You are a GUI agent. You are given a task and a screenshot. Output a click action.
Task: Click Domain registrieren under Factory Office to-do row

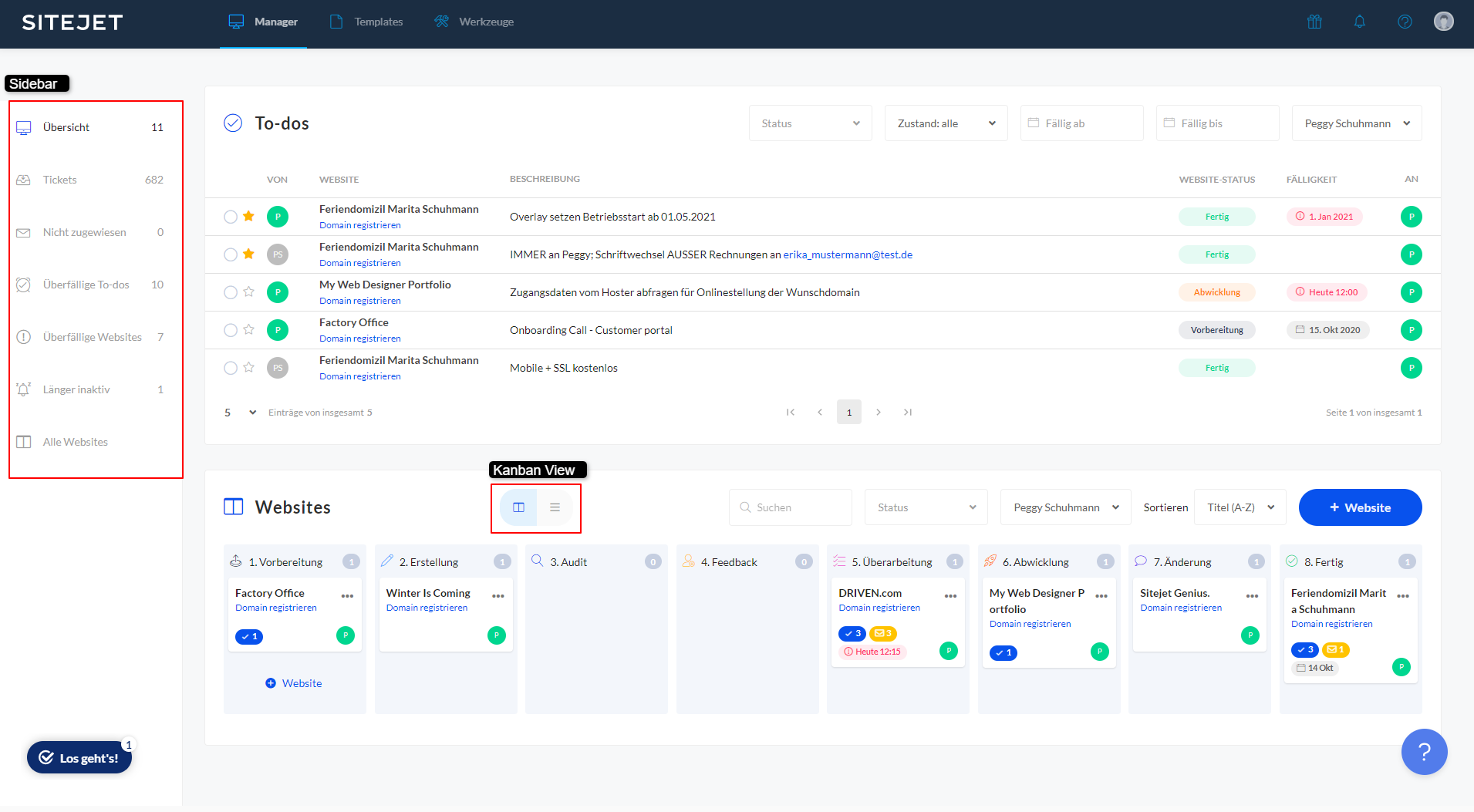point(360,339)
